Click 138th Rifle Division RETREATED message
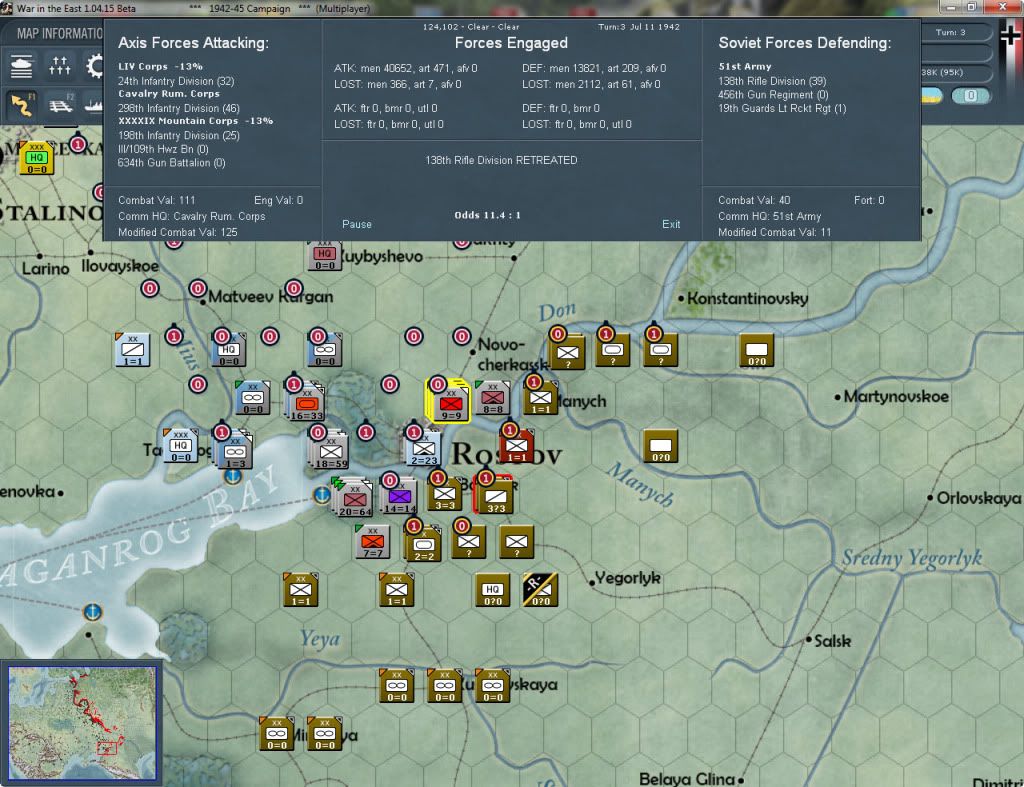The image size is (1024, 787). point(501,160)
